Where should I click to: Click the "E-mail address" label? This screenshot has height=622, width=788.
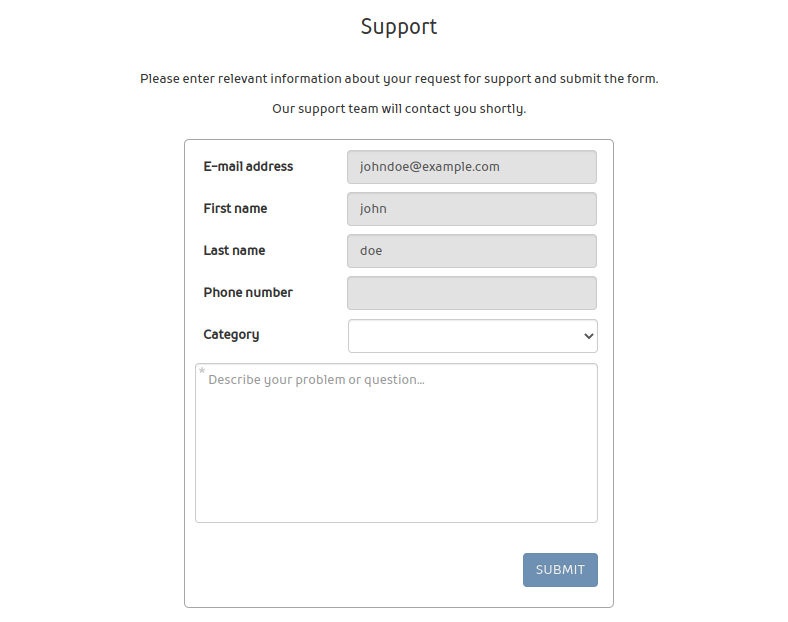(248, 167)
